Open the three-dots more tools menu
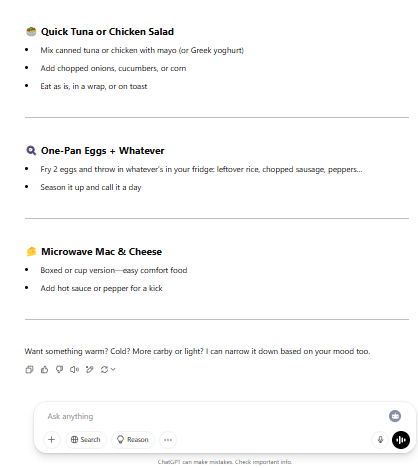The image size is (418, 468). [168, 440]
